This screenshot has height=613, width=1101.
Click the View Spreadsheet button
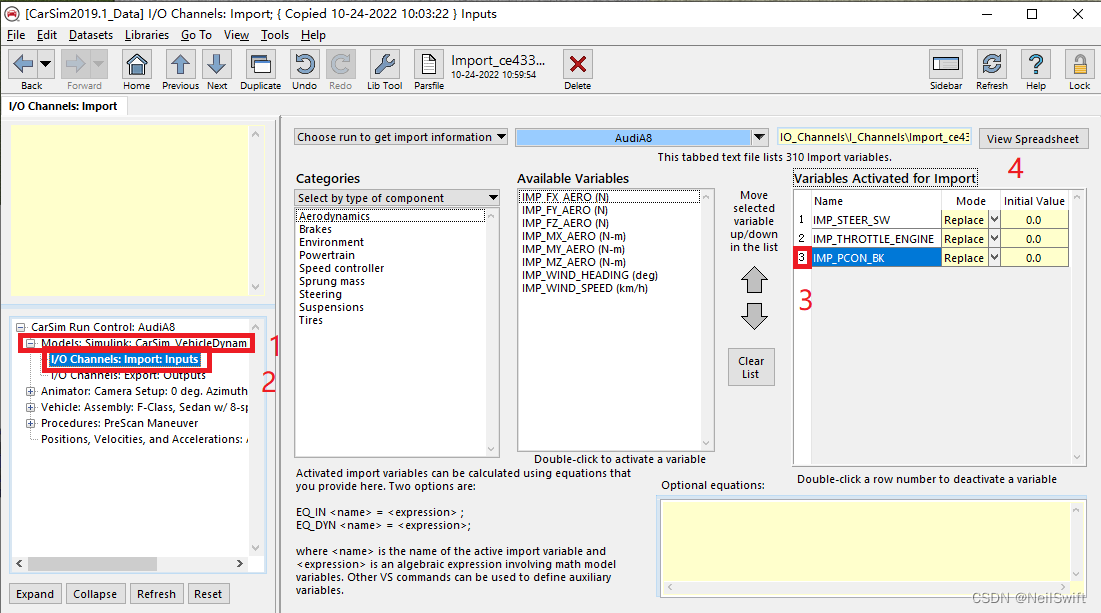pos(1033,139)
